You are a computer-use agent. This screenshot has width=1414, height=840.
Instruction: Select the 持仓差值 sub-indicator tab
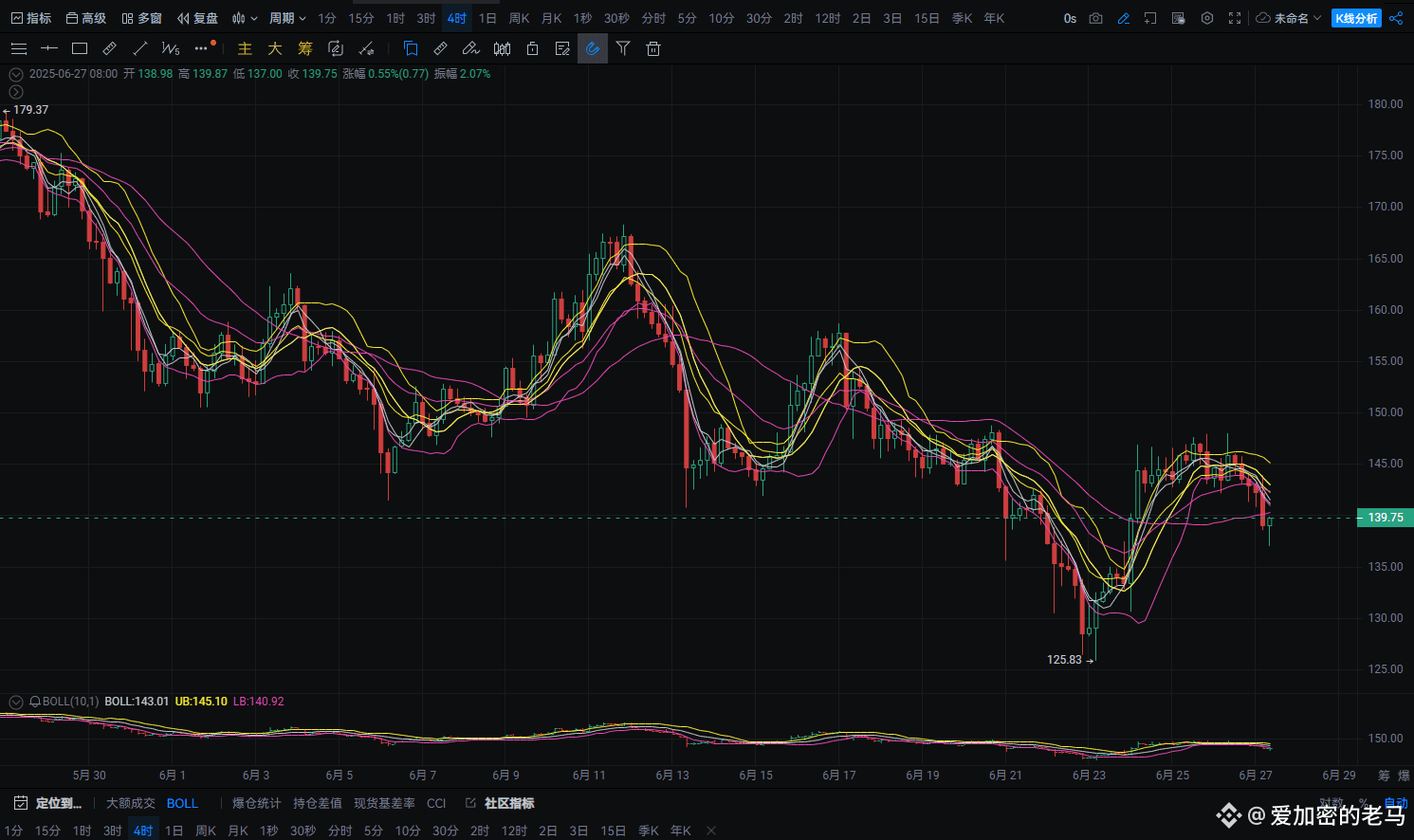pos(318,803)
